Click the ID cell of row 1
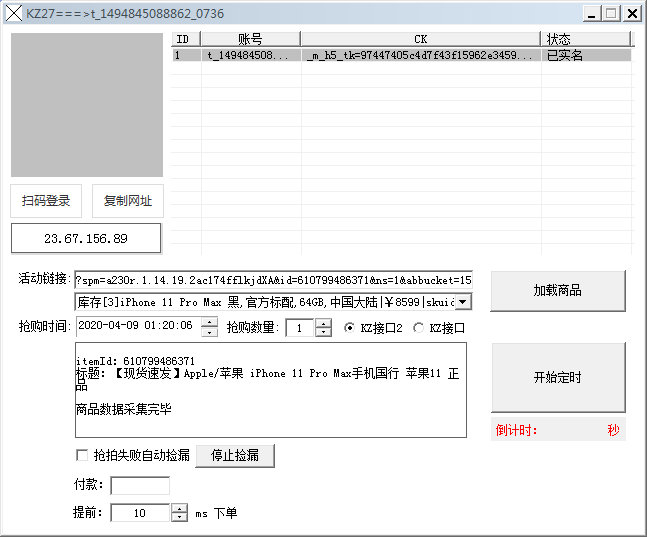The width and height of the screenshot is (647, 537). tap(186, 55)
